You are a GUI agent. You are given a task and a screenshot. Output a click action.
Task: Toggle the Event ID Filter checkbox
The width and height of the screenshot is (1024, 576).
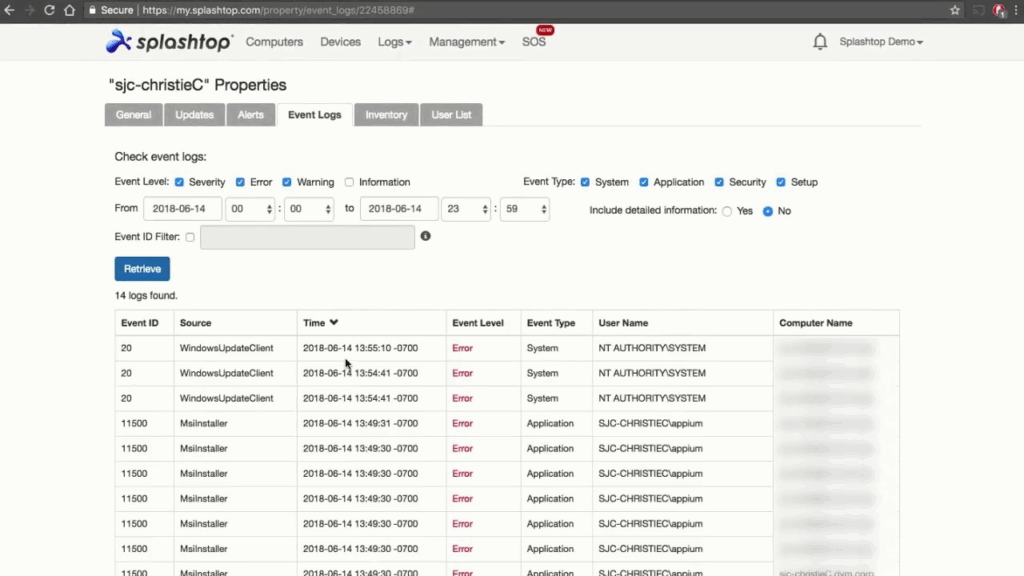190,237
